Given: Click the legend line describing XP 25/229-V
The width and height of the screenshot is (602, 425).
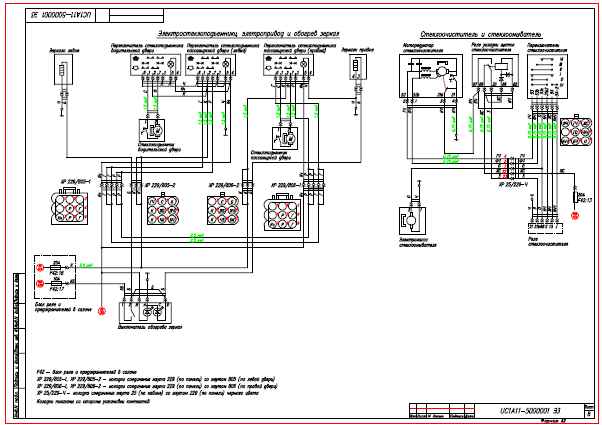Looking at the screenshot, I should [148, 393].
